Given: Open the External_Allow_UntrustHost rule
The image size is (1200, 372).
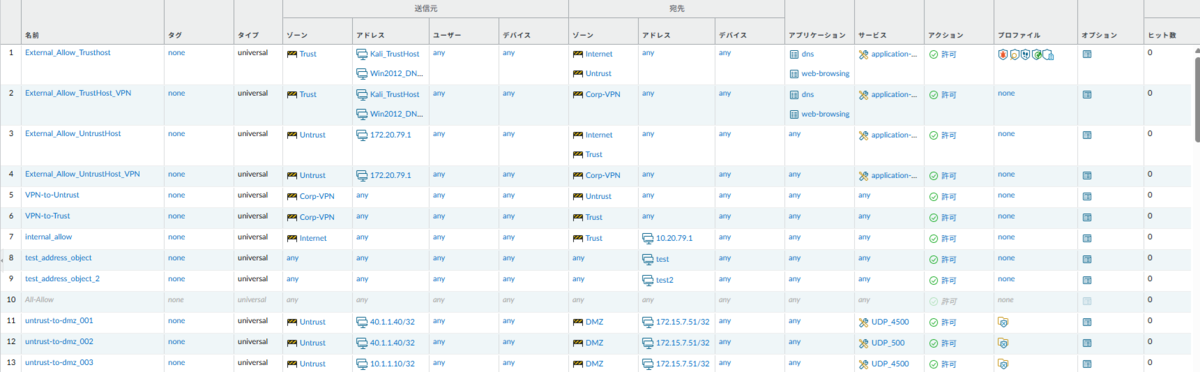Looking at the screenshot, I should click(x=73, y=132).
